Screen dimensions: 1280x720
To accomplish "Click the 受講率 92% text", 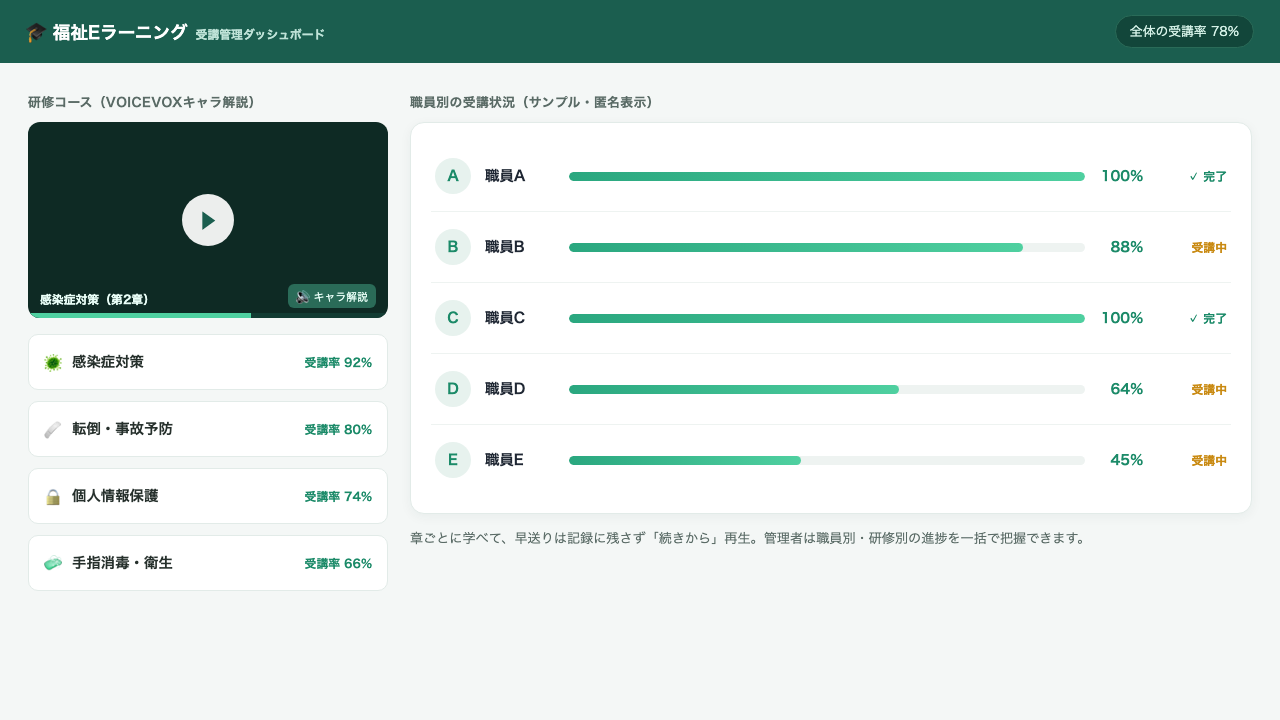I will [x=338, y=363].
